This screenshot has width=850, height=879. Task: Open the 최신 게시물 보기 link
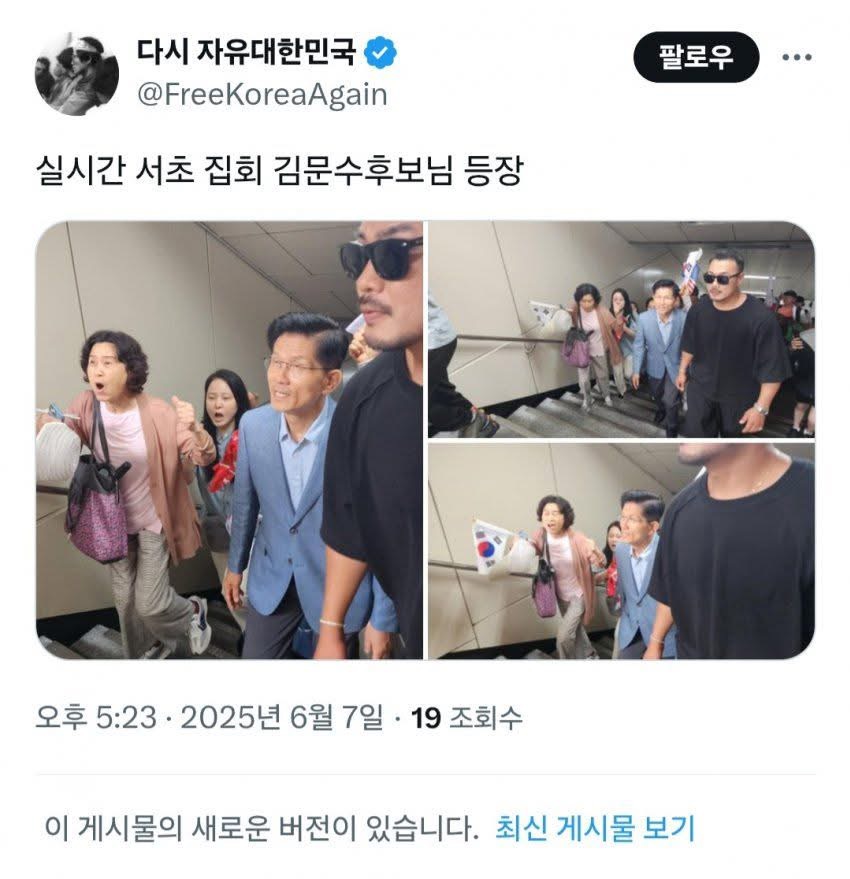click(x=594, y=828)
